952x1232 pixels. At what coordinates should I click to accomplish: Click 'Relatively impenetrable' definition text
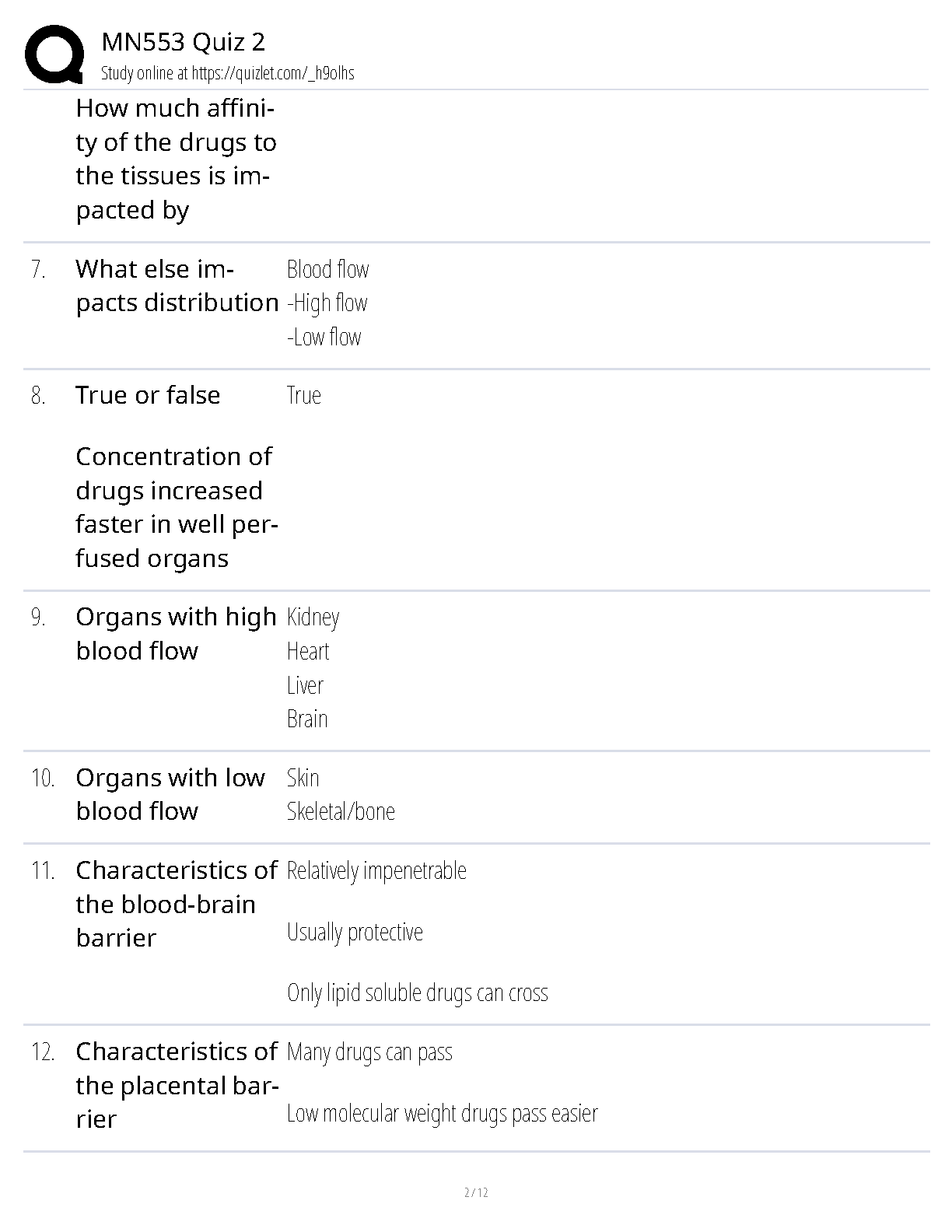[x=376, y=870]
